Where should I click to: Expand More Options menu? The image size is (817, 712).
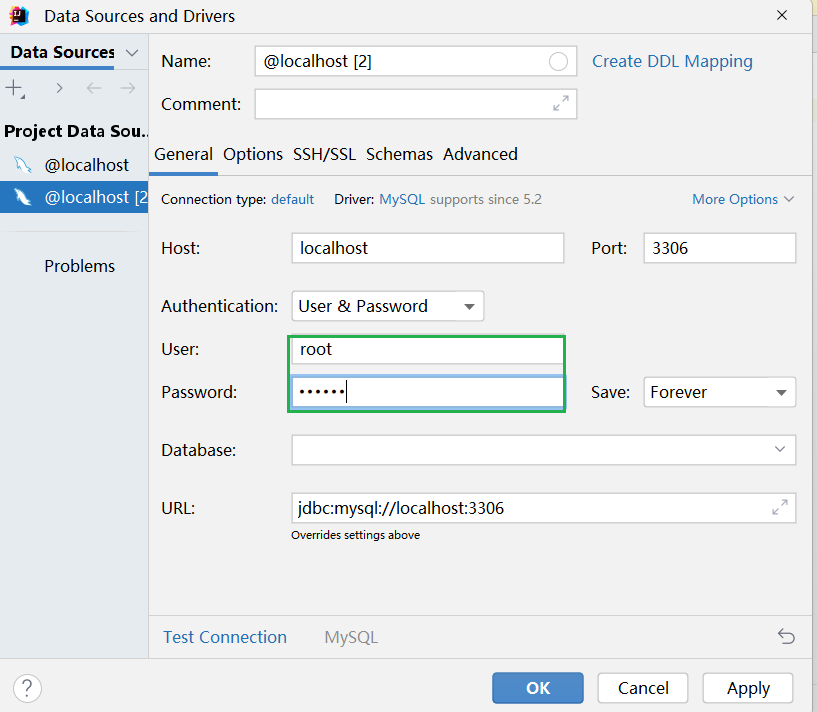point(743,199)
